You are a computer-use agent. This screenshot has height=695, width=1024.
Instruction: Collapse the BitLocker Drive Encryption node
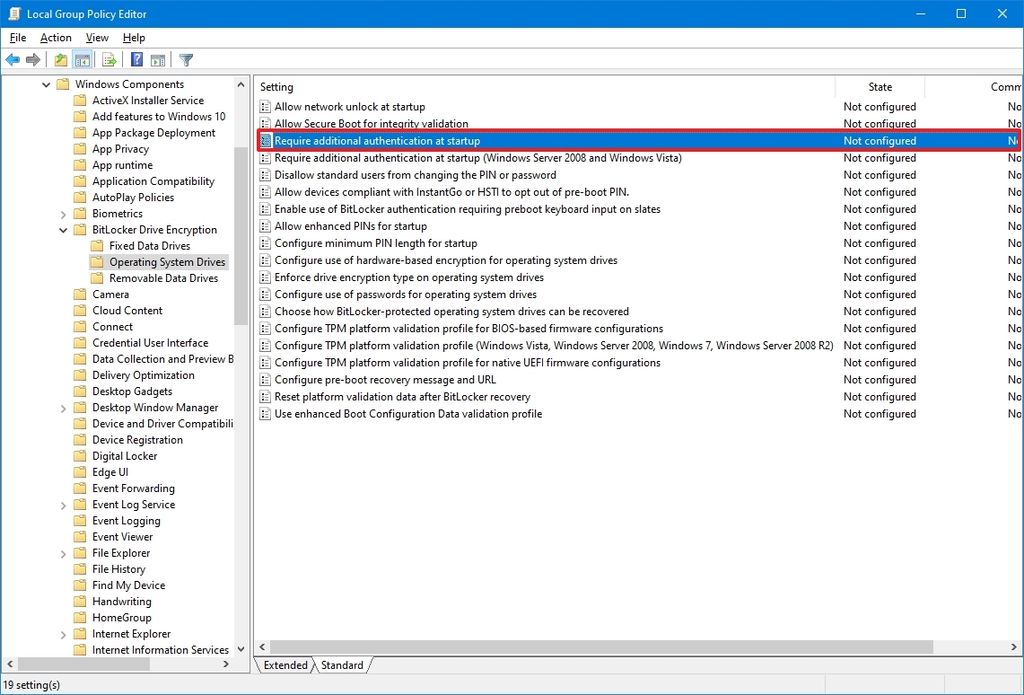(63, 229)
